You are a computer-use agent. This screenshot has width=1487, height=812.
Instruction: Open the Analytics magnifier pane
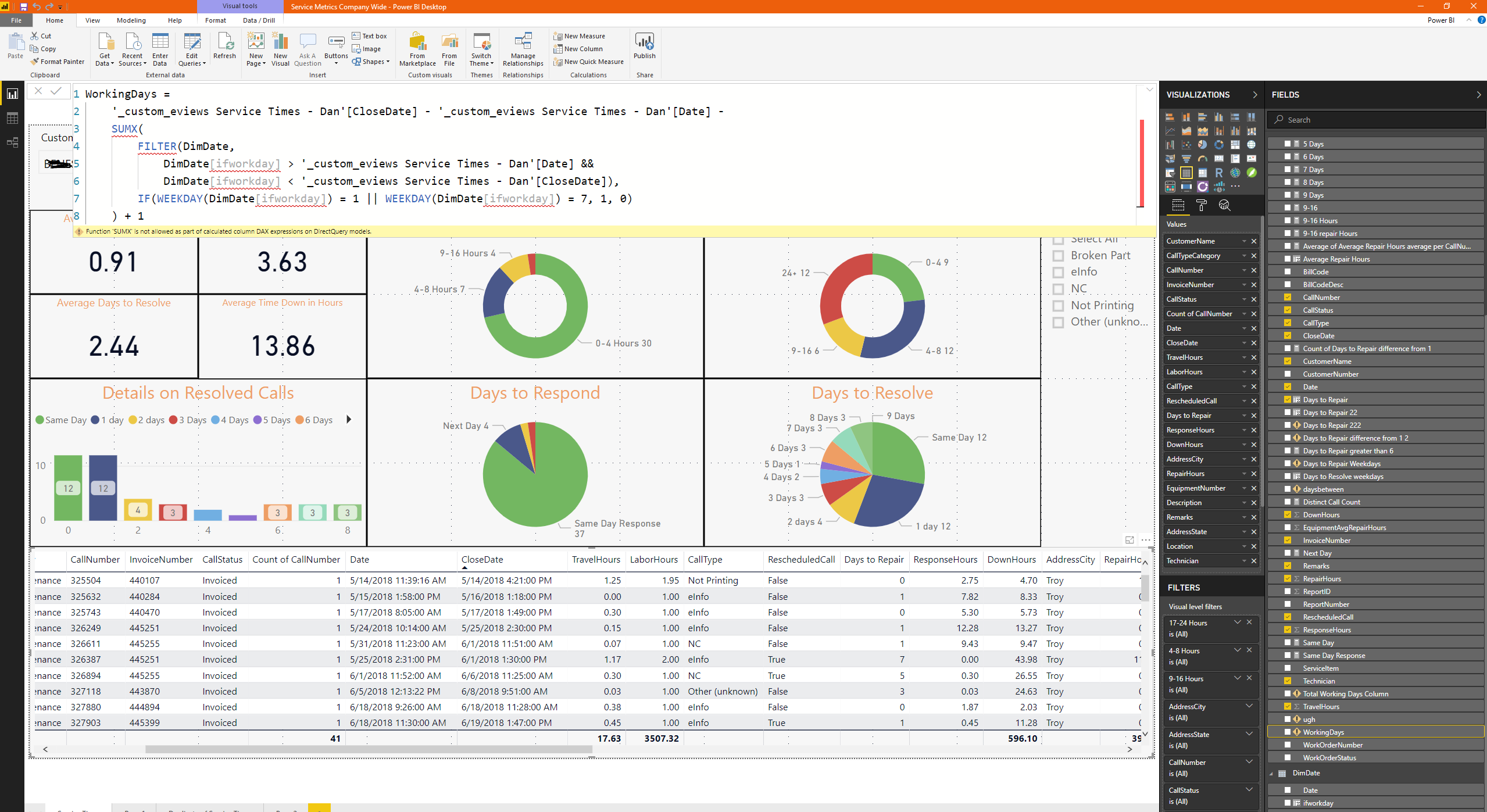click(1224, 205)
